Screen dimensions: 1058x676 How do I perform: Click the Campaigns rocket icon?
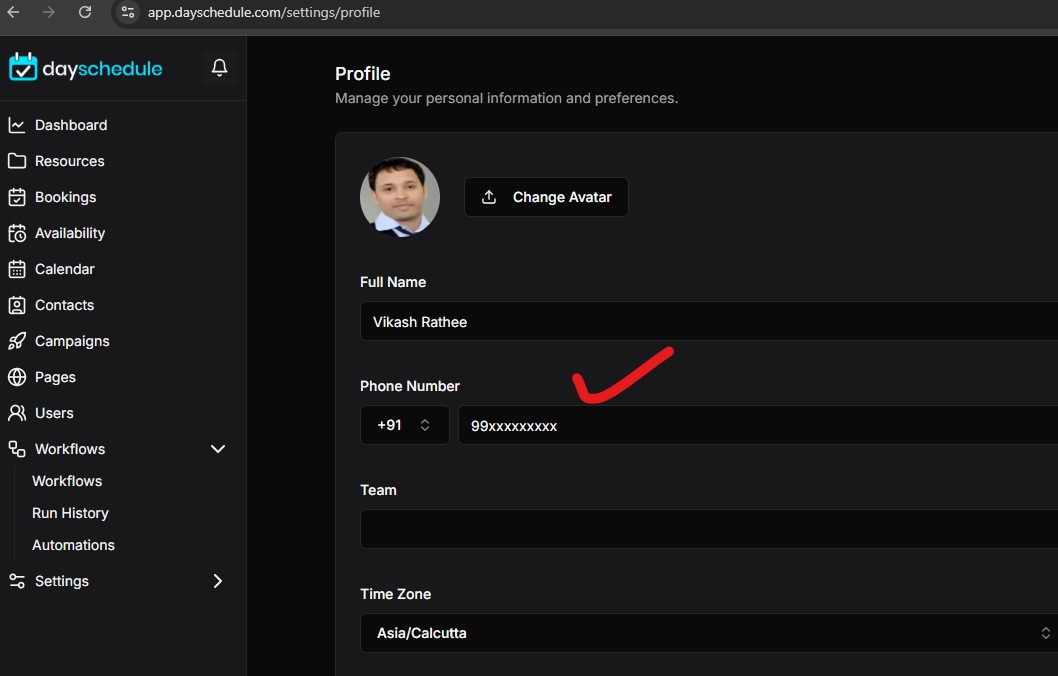(x=17, y=341)
